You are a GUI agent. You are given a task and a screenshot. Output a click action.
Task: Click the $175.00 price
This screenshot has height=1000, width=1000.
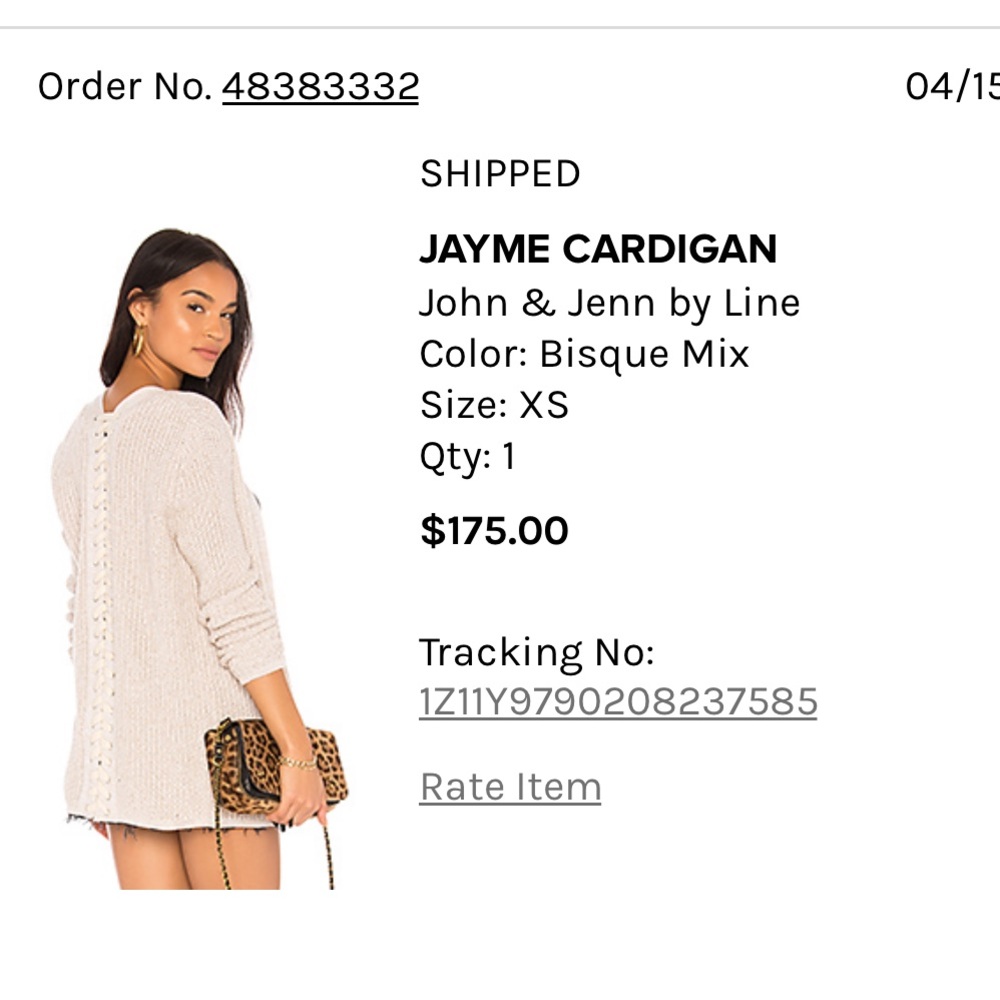[x=495, y=530]
